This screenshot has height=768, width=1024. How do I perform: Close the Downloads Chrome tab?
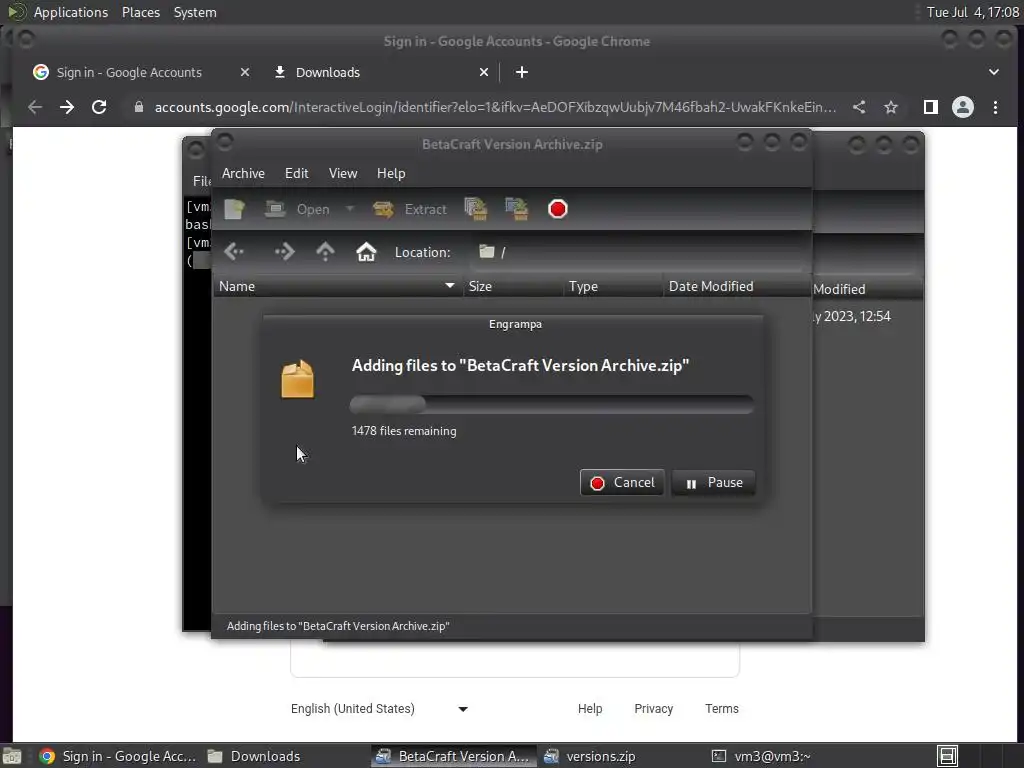click(x=484, y=72)
